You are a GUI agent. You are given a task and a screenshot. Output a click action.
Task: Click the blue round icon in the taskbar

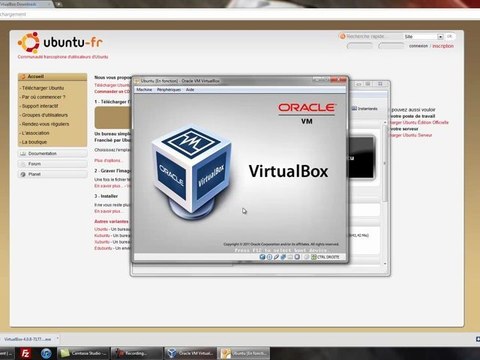coord(46,353)
